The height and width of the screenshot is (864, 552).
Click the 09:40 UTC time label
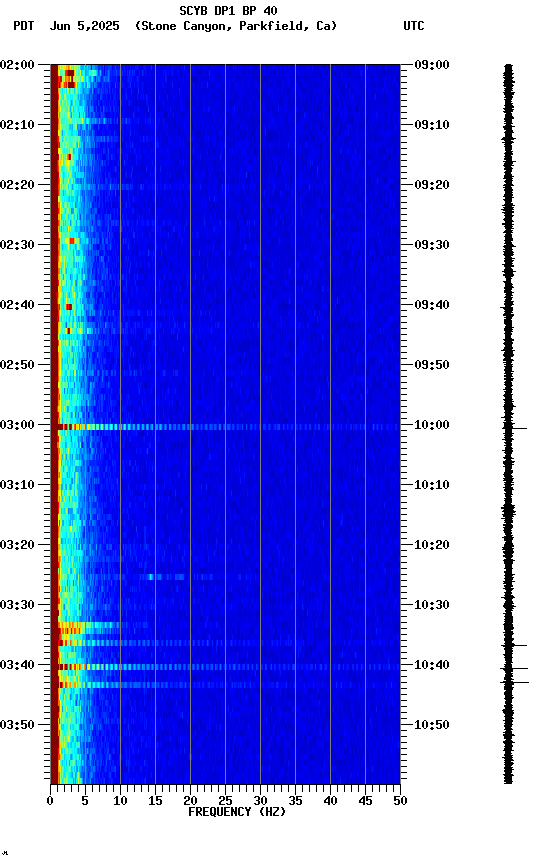(432, 305)
